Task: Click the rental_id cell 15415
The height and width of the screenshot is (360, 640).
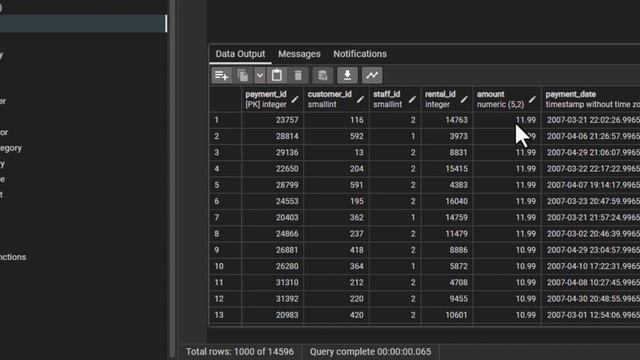Action: pyautogui.click(x=447, y=169)
